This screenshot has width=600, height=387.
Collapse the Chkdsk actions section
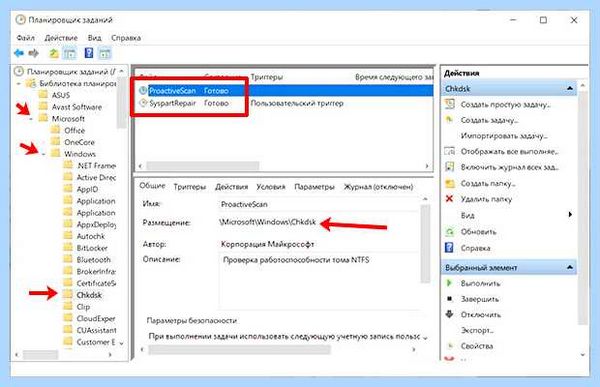(x=570, y=88)
